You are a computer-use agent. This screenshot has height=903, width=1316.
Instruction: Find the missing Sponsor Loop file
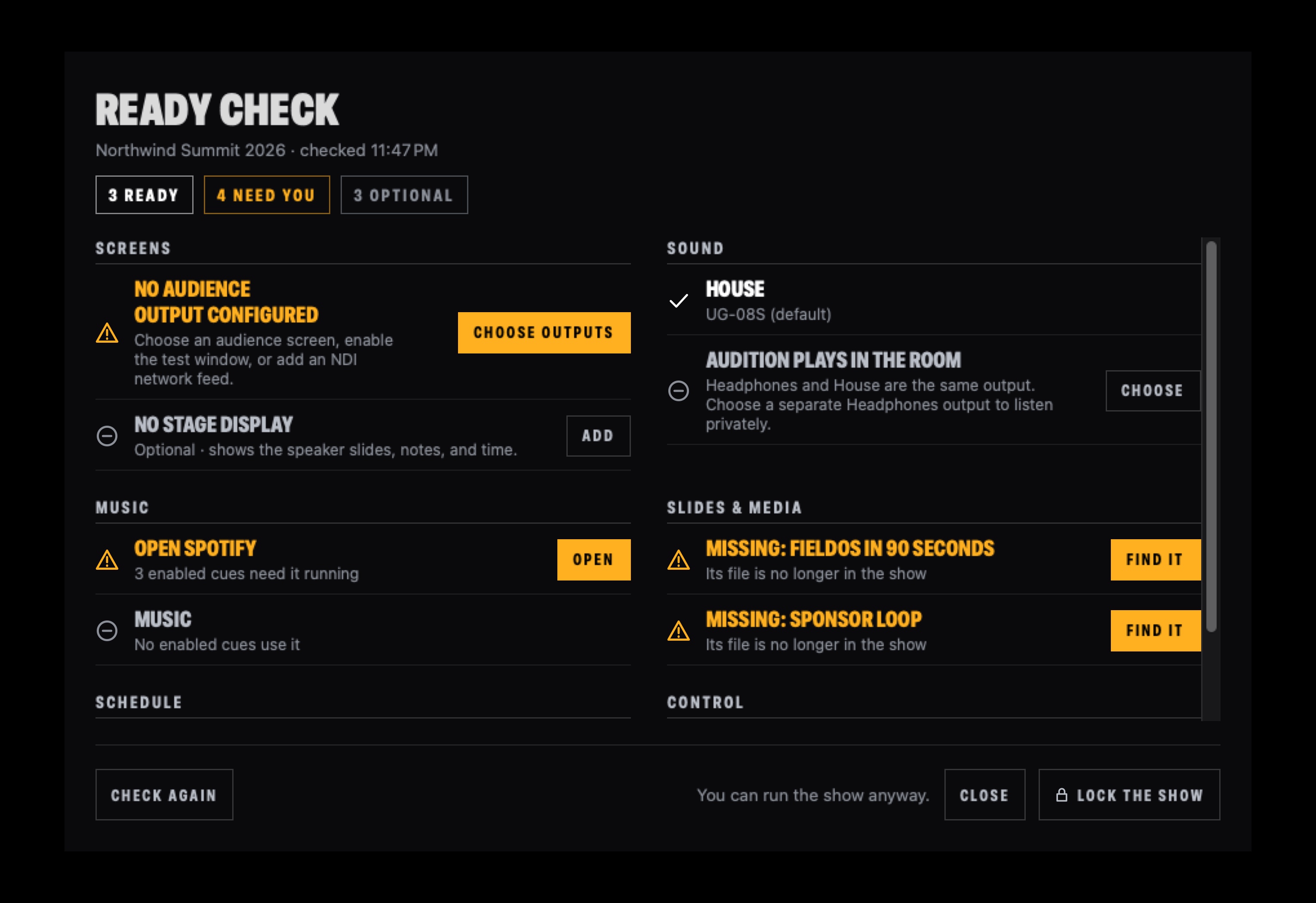coord(1156,631)
